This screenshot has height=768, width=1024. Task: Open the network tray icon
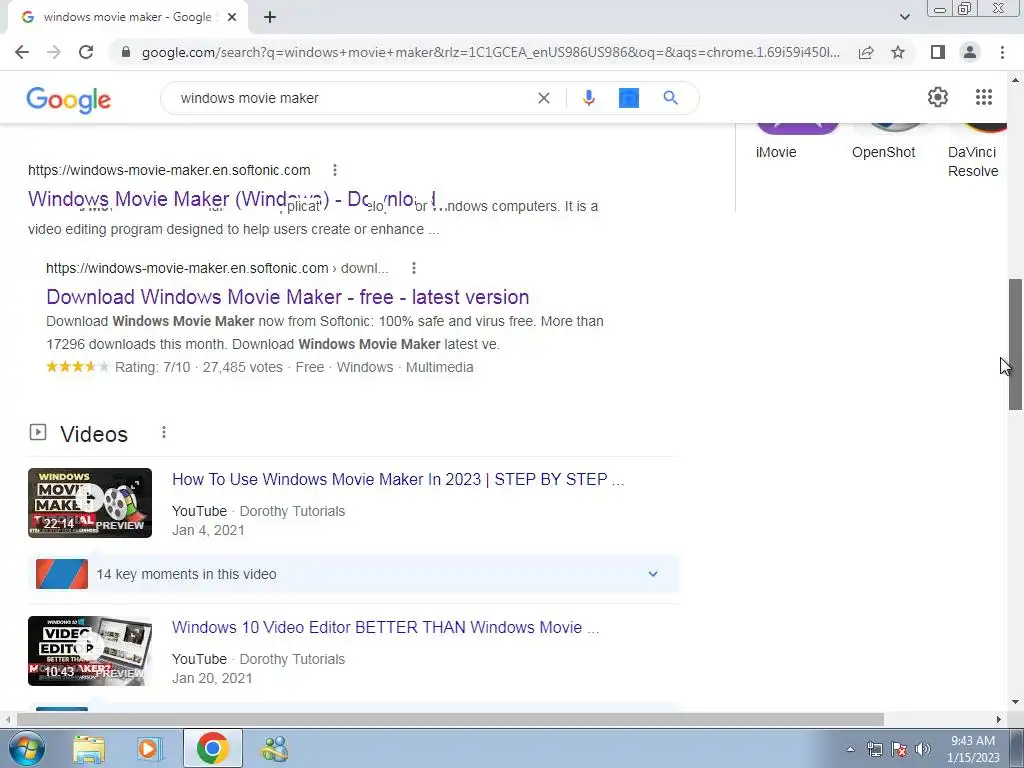click(x=874, y=749)
